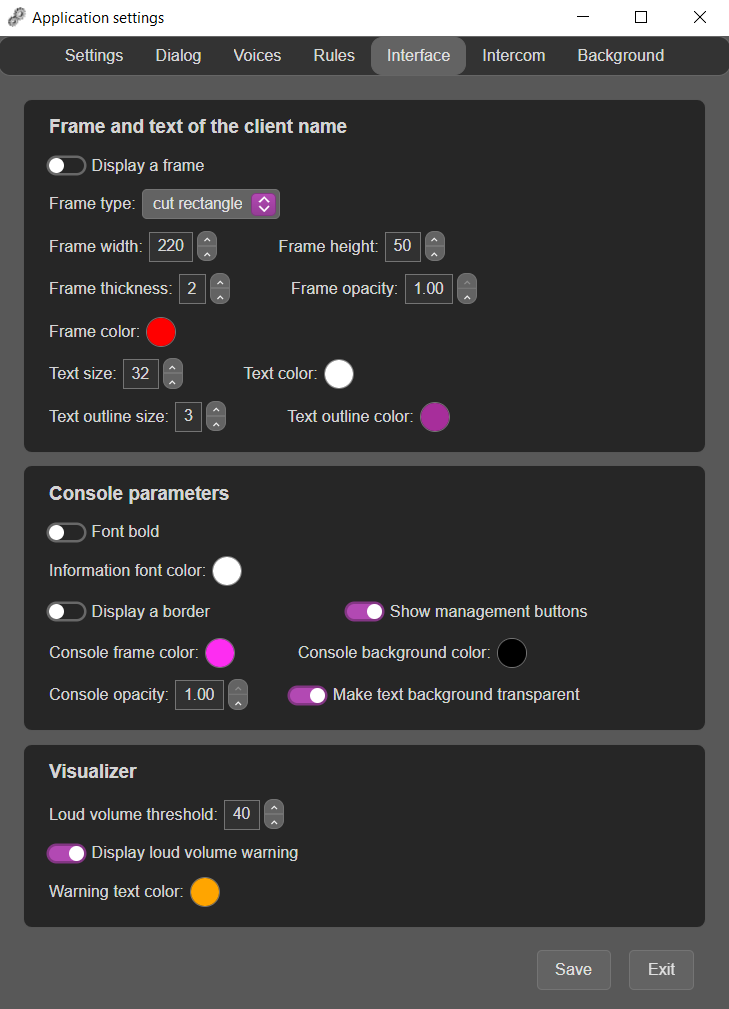The width and height of the screenshot is (729, 1009).
Task: Increase Frame thickness with the up arrow
Action: click(220, 281)
